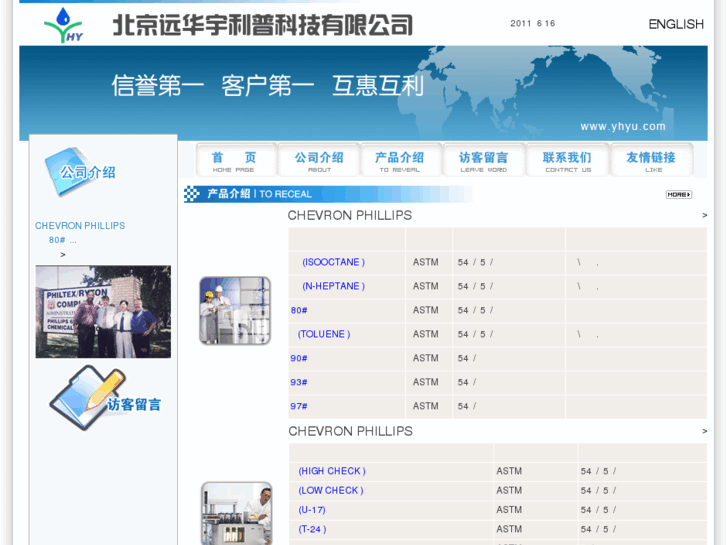Click the arrow below sidebar 80# link

tap(63, 255)
